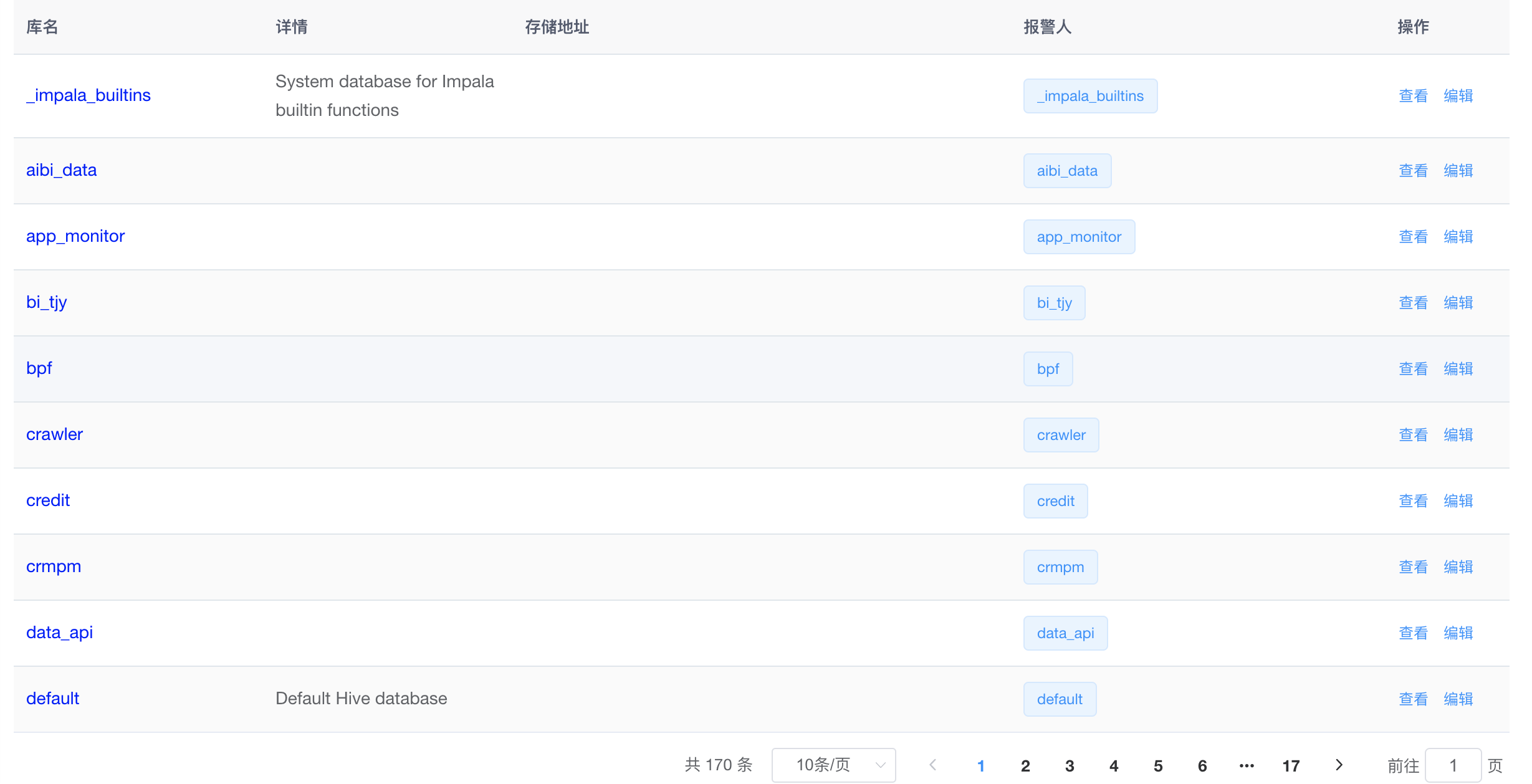Click the page jump input field
Viewport: 1532px width, 784px height.
click(1453, 765)
